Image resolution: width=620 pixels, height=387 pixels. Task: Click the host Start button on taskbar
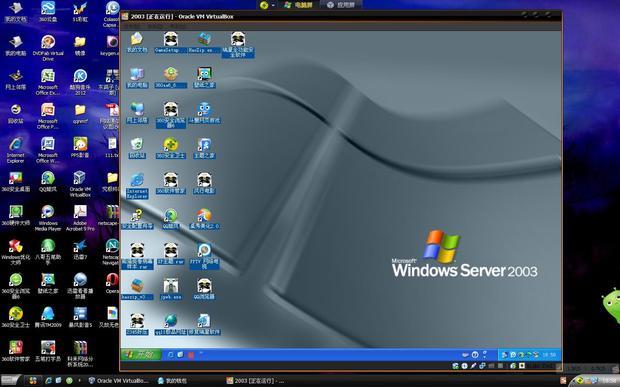tap(9, 380)
